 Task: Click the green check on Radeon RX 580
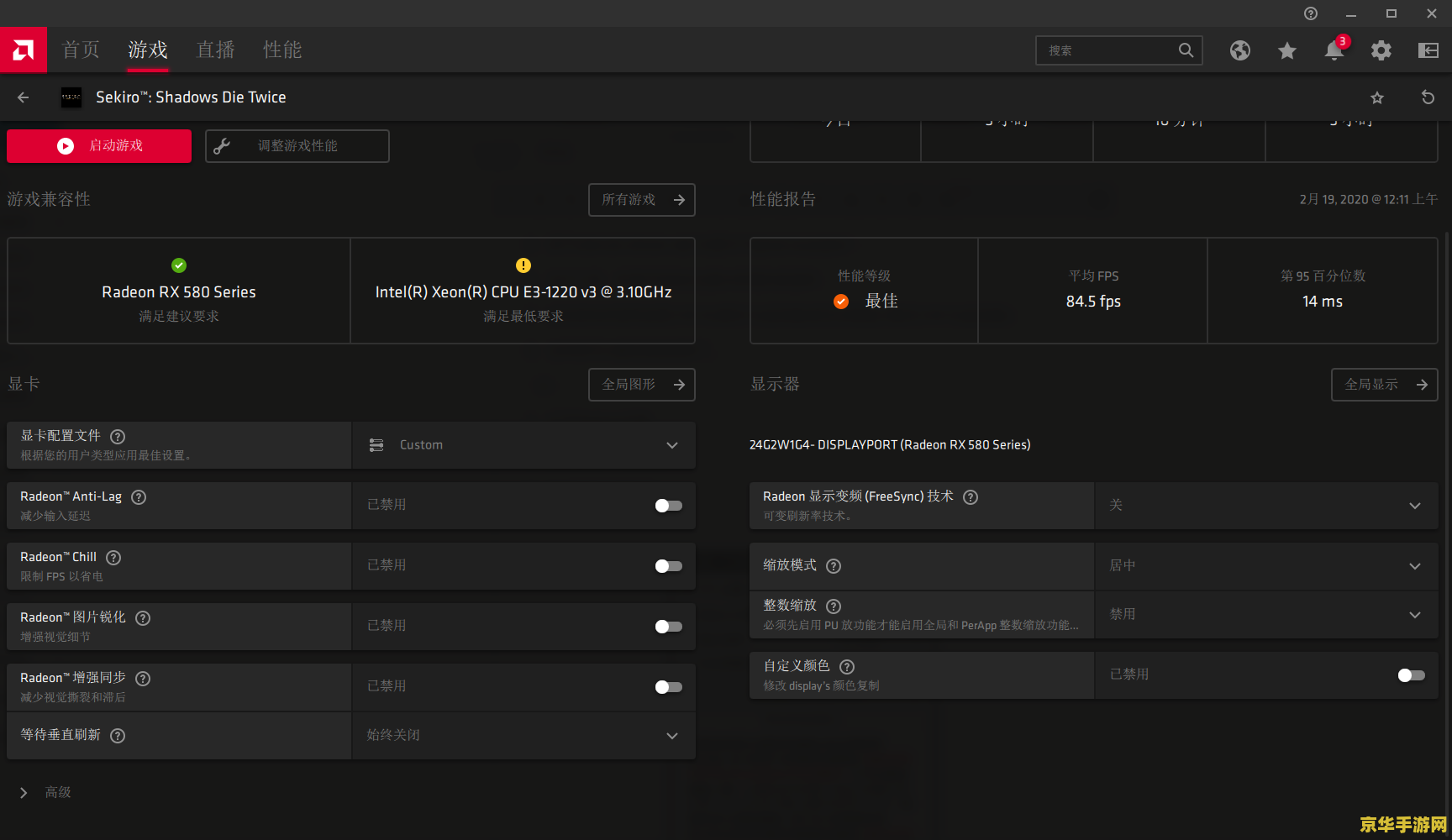coord(179,265)
